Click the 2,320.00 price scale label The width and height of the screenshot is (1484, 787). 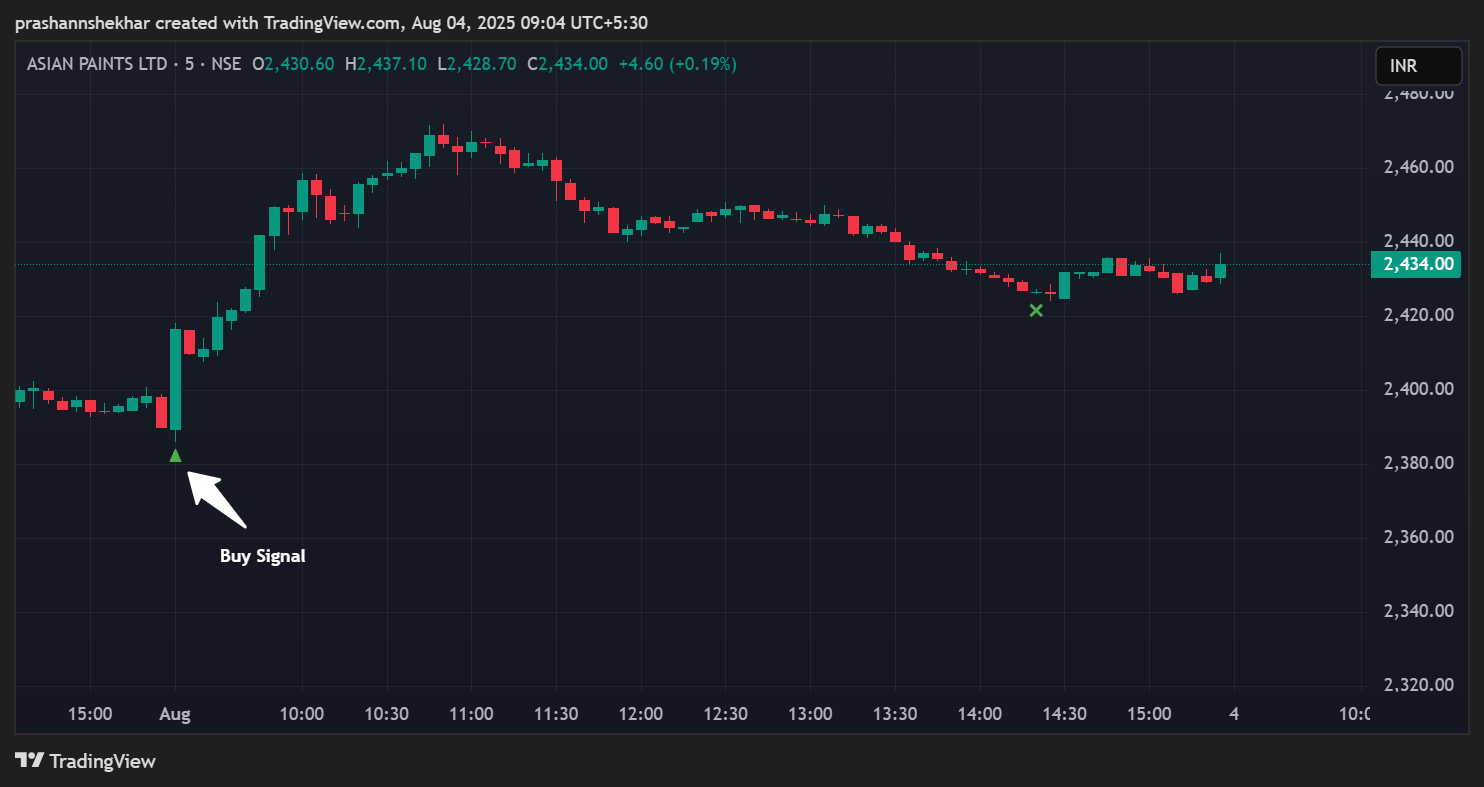pyautogui.click(x=1418, y=685)
